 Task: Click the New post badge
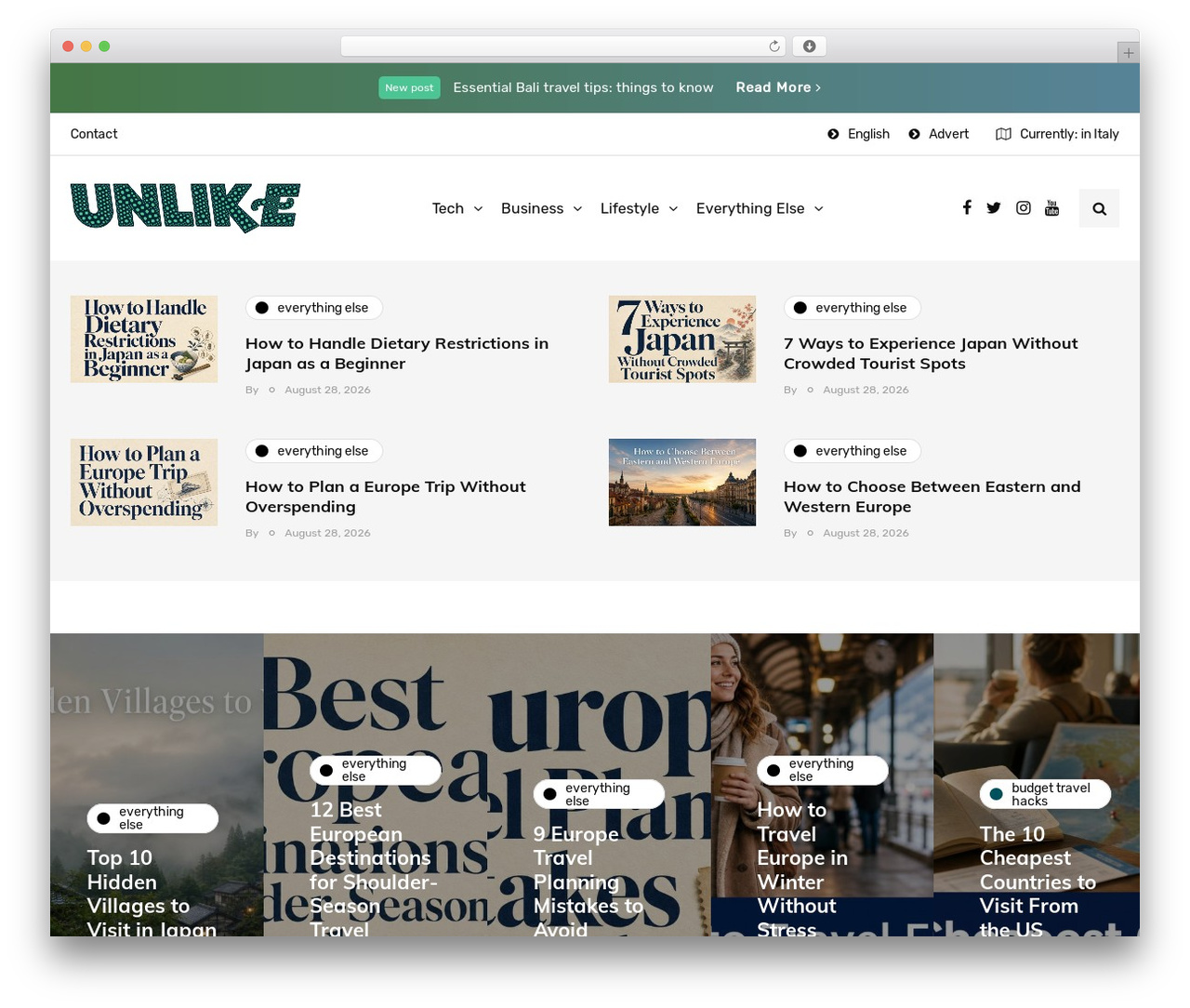coord(409,87)
